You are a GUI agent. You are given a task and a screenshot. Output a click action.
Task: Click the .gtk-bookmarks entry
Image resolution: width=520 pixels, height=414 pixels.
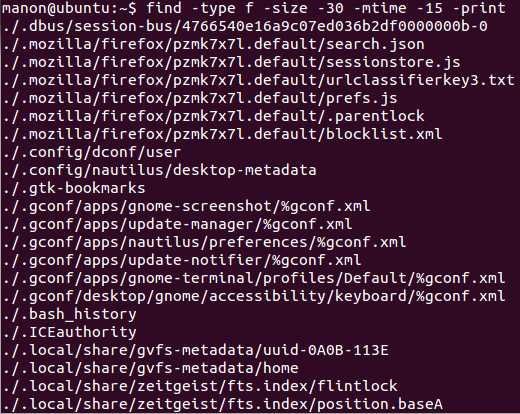(x=74, y=188)
